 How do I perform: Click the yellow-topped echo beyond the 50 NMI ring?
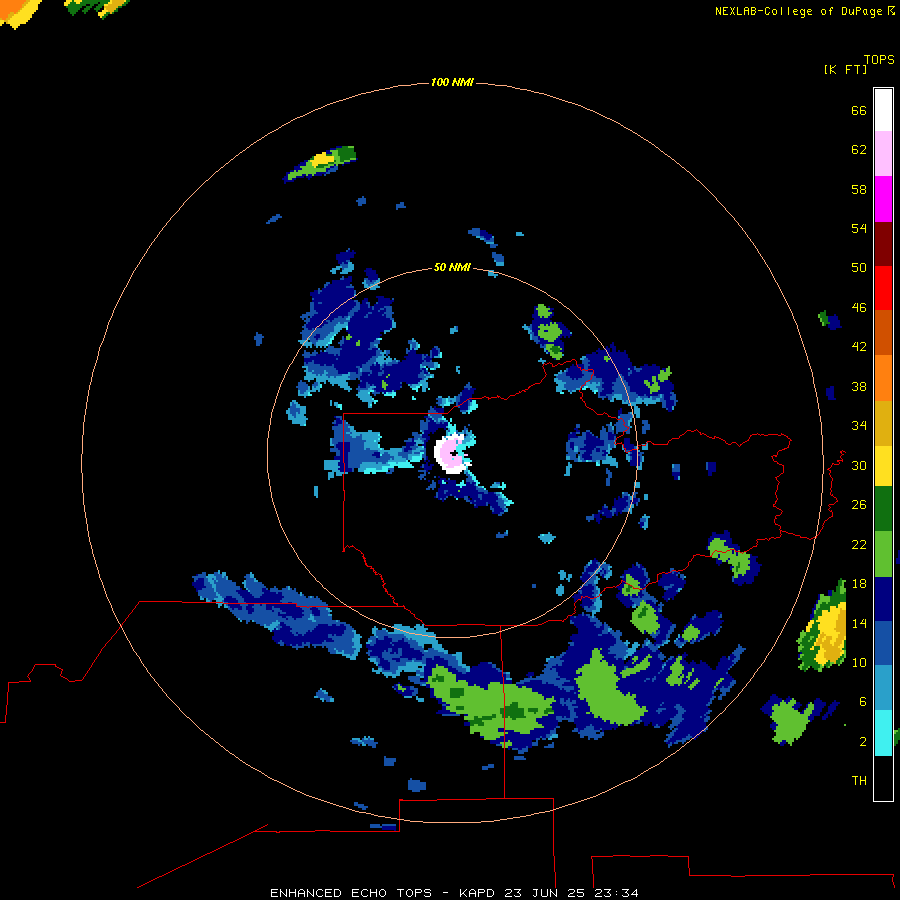320,164
